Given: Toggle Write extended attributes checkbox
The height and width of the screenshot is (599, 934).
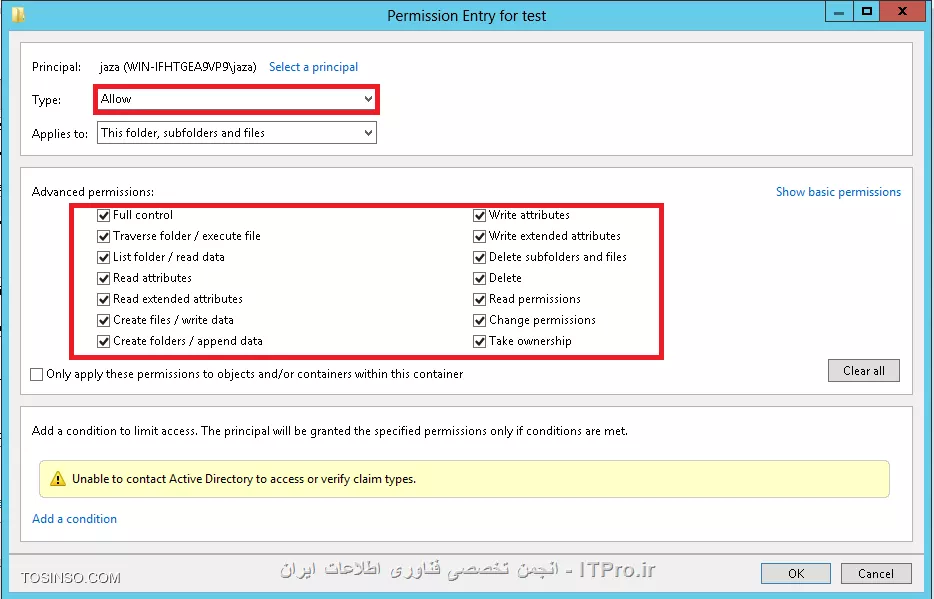Looking at the screenshot, I should coord(480,236).
